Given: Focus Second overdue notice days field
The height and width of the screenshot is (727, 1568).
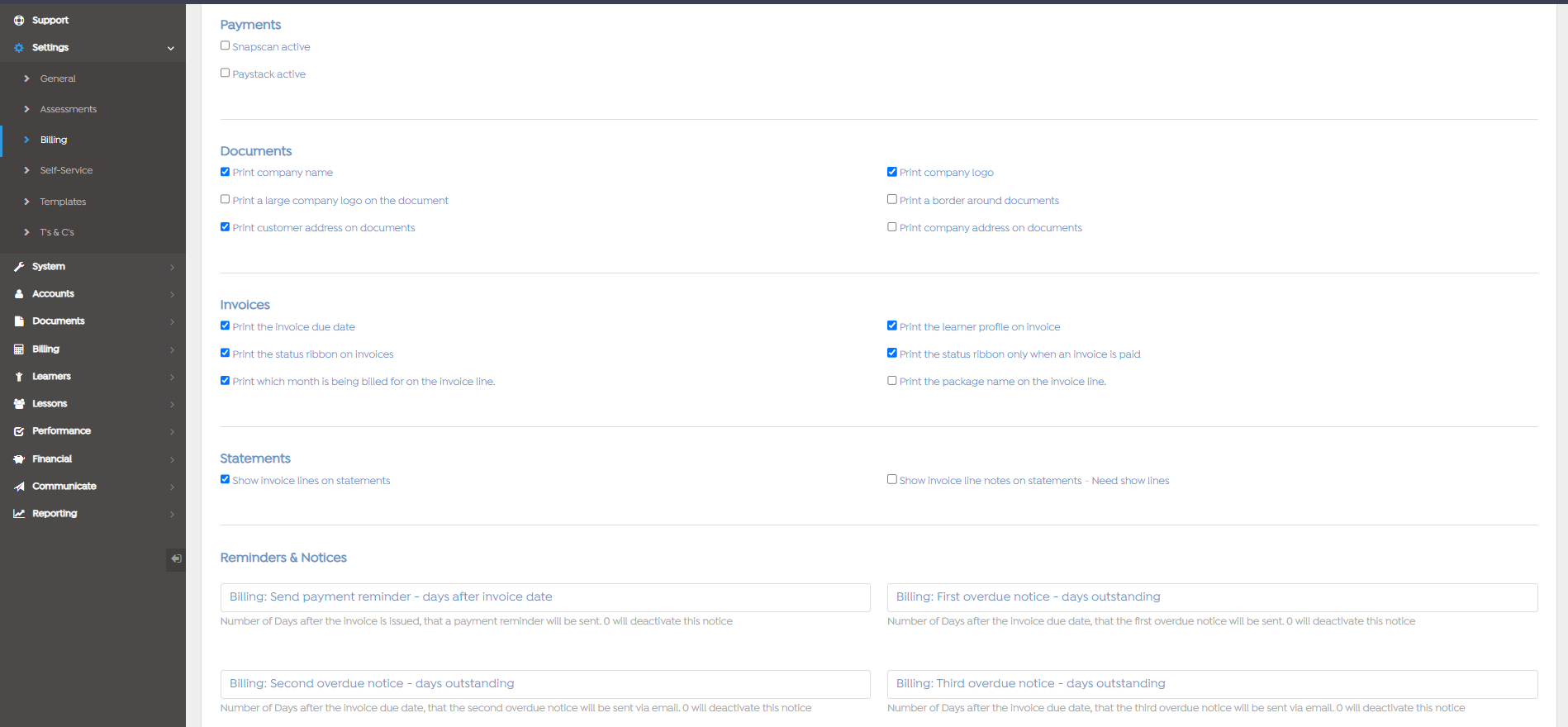Looking at the screenshot, I should 545,684.
